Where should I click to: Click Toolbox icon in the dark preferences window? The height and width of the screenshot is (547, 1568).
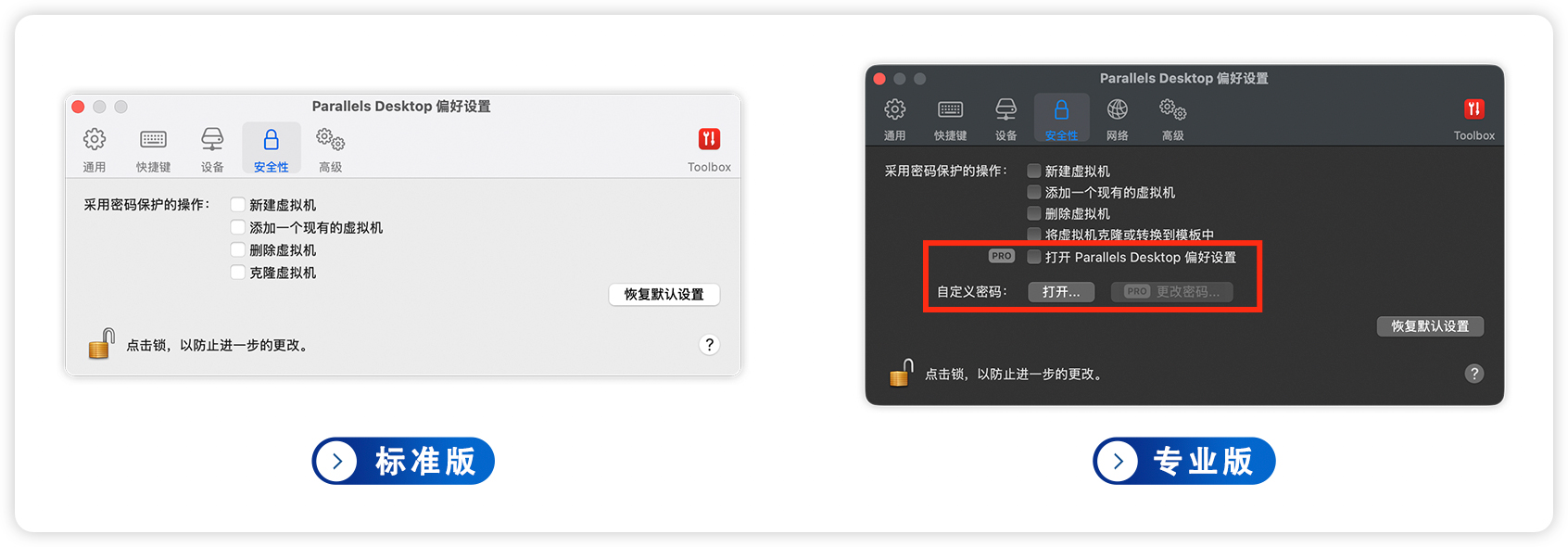(1473, 110)
